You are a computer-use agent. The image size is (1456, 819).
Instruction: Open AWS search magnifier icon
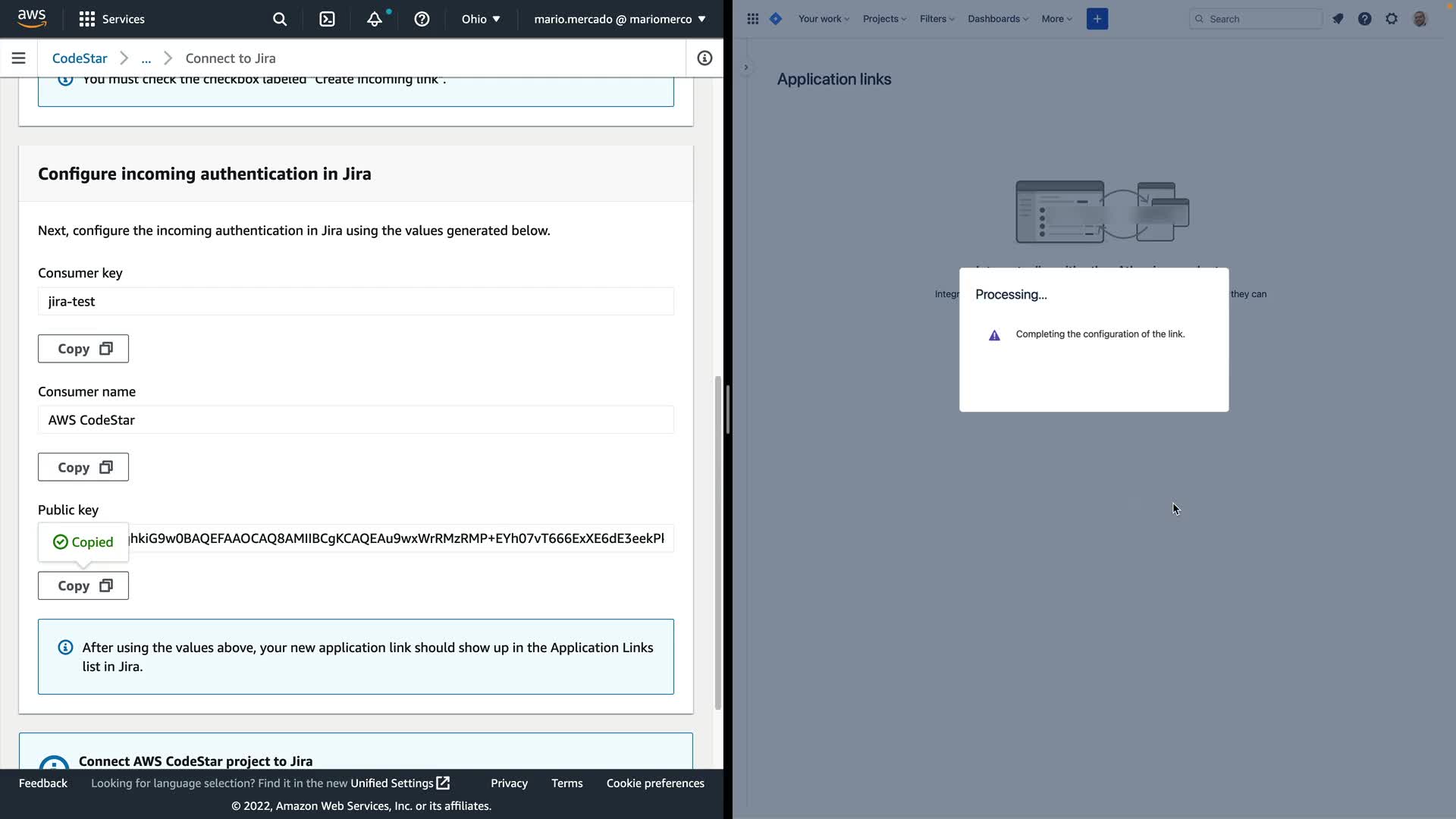pyautogui.click(x=280, y=19)
